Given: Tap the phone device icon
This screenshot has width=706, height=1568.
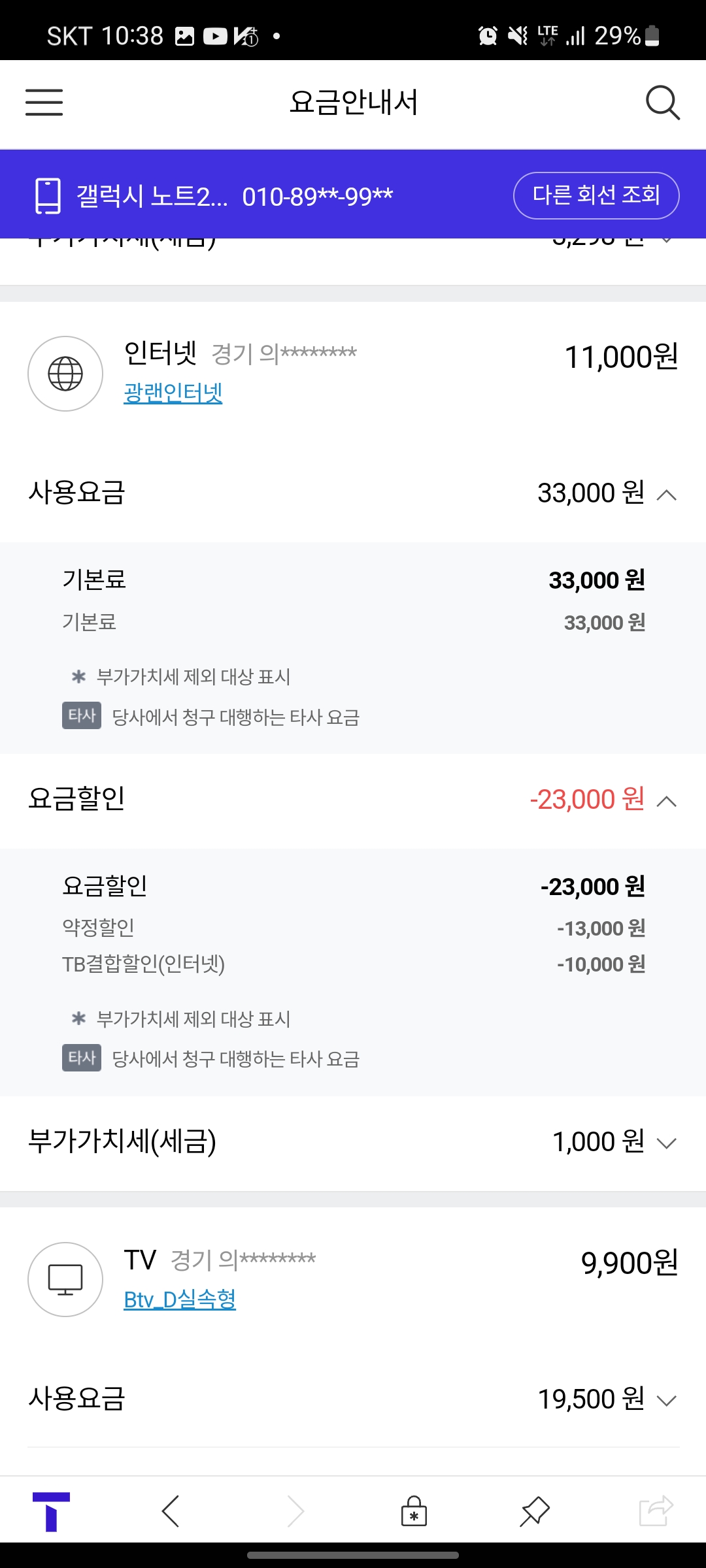Looking at the screenshot, I should click(48, 195).
